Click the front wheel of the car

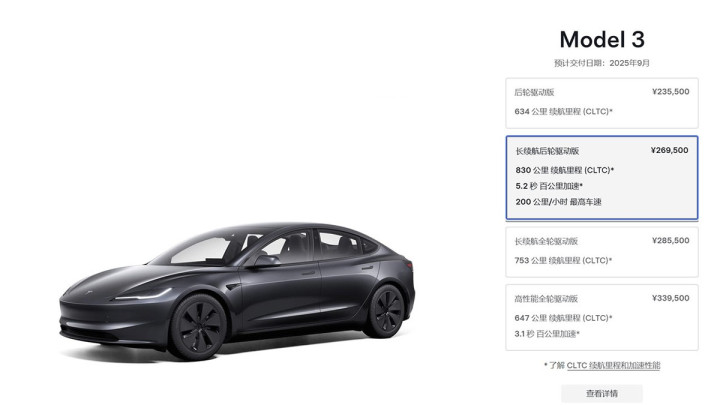pos(198,326)
